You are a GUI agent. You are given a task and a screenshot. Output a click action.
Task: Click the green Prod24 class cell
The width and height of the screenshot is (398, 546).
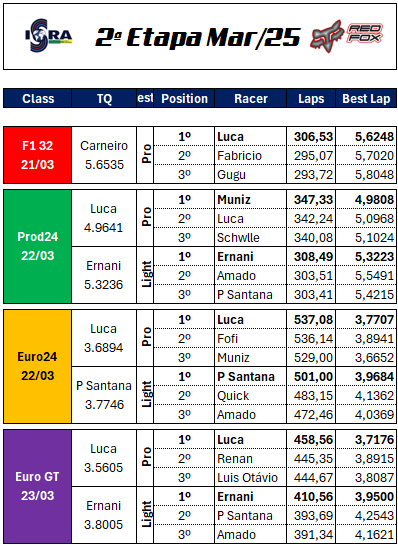click(x=38, y=247)
